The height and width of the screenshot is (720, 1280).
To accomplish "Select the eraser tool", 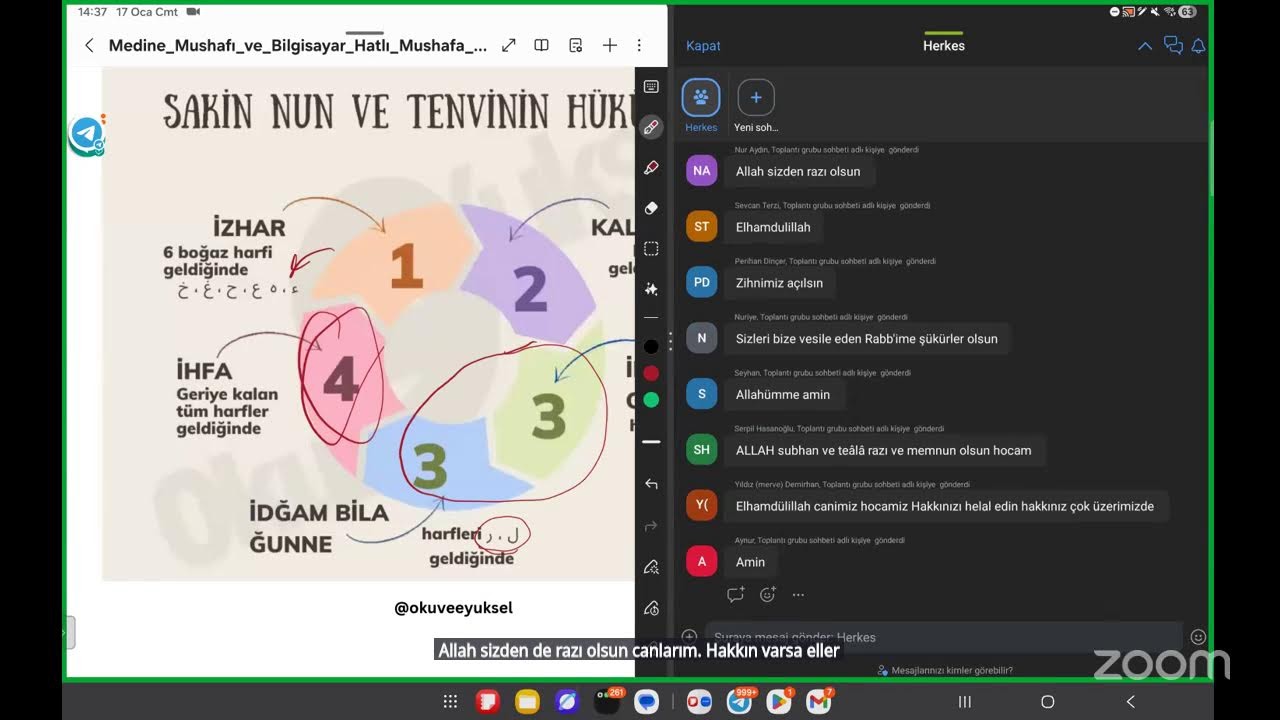I will coord(651,208).
